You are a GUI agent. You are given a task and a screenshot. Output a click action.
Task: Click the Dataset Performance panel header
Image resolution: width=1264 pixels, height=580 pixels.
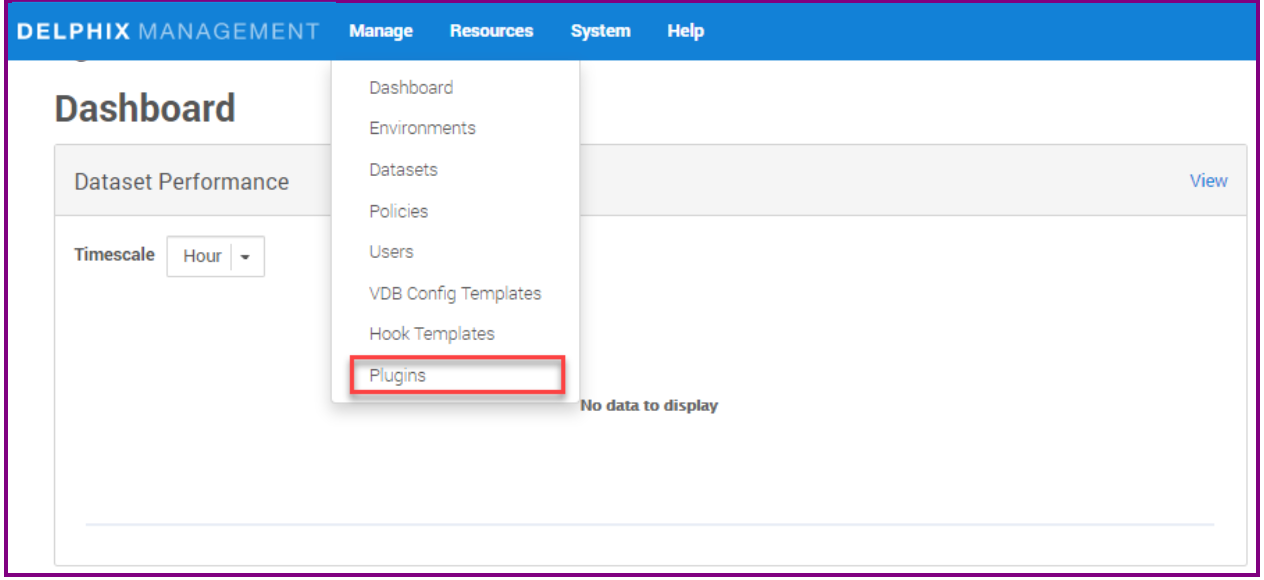point(182,182)
